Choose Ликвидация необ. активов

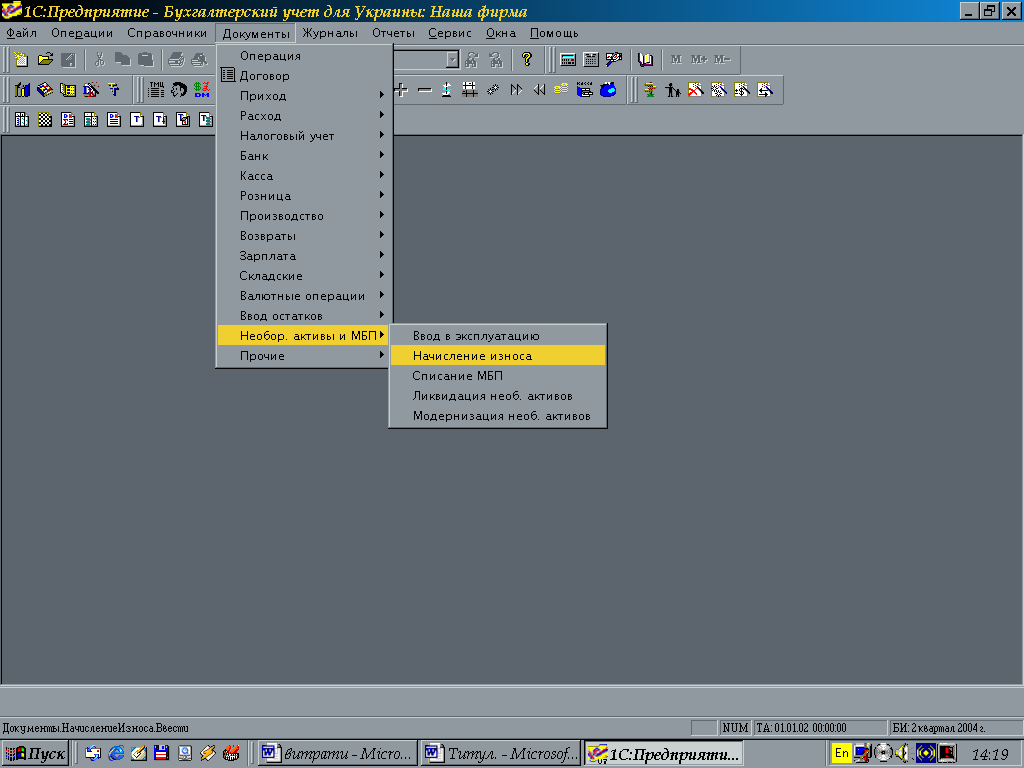(498, 396)
